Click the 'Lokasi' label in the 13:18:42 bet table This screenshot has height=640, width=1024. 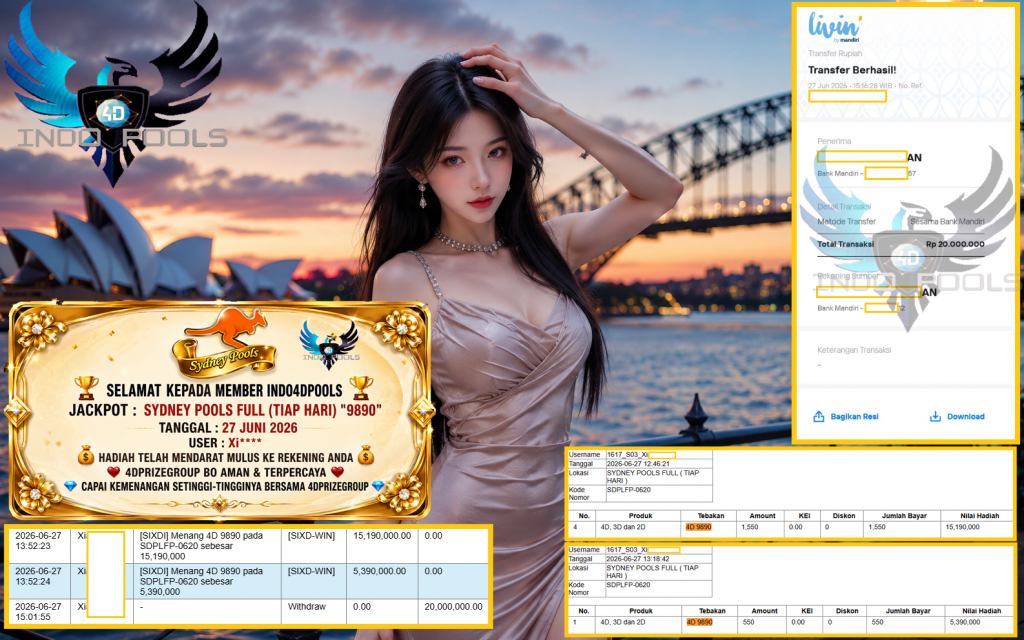tap(579, 568)
